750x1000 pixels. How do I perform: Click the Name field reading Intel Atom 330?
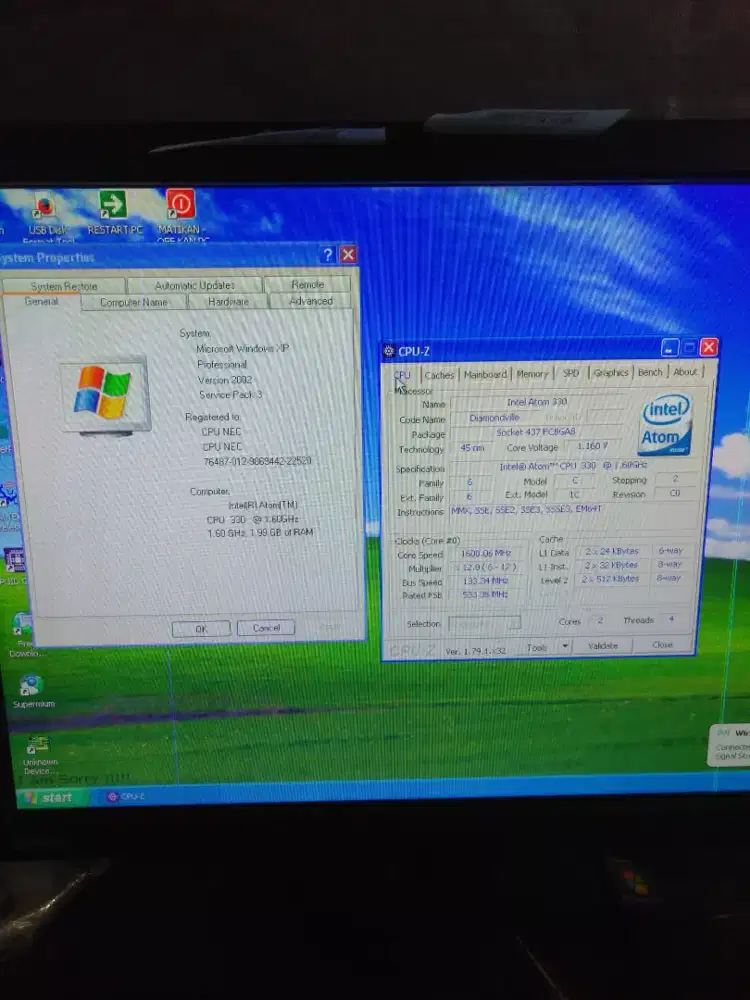pyautogui.click(x=536, y=402)
